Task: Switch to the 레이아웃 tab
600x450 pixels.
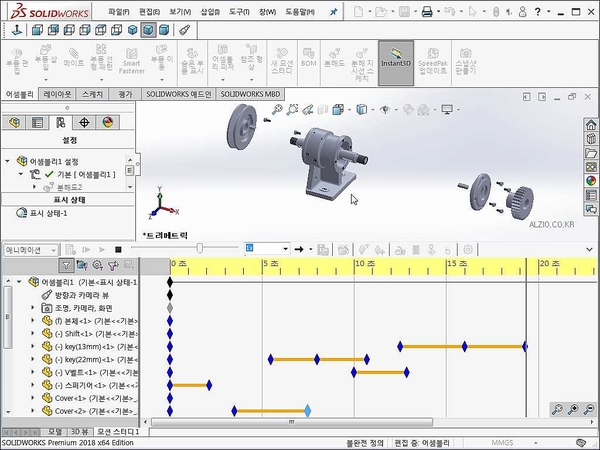Action: point(57,94)
